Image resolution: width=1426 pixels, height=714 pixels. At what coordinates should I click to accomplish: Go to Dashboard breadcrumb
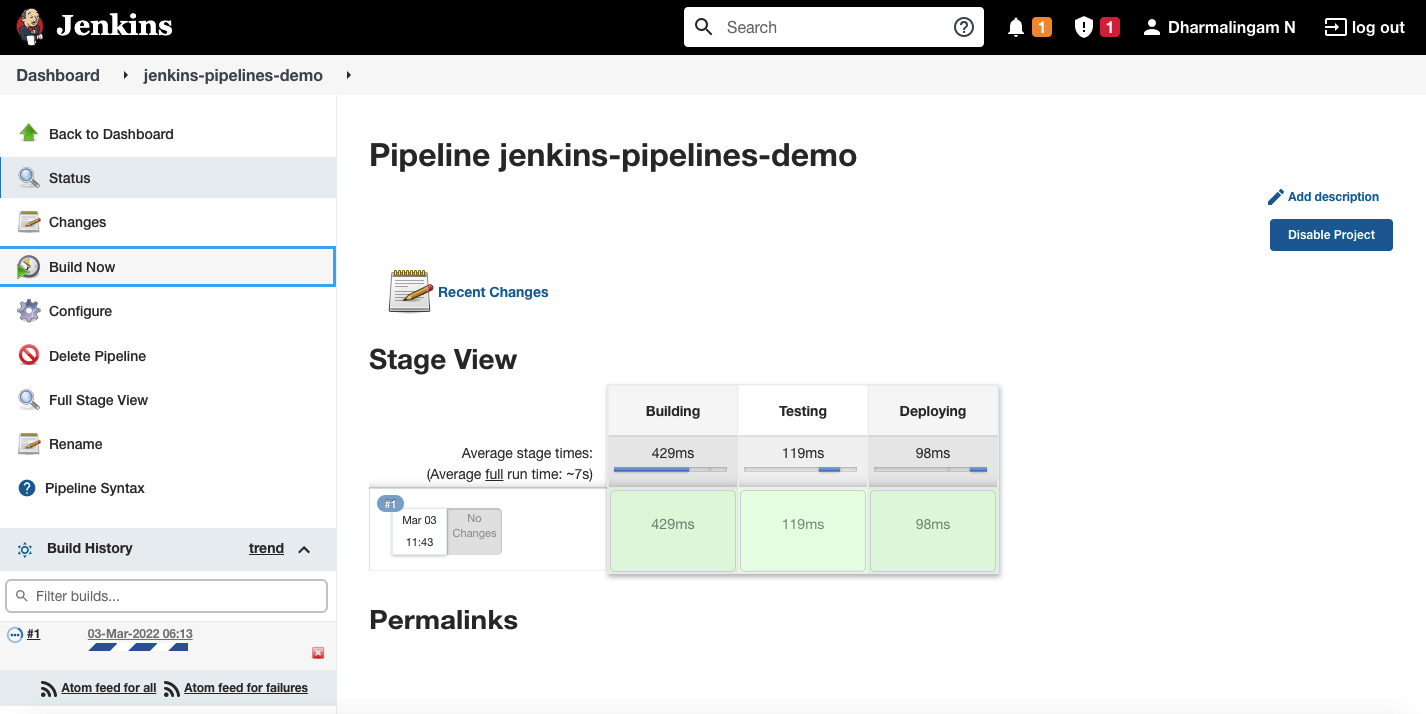pyautogui.click(x=58, y=75)
